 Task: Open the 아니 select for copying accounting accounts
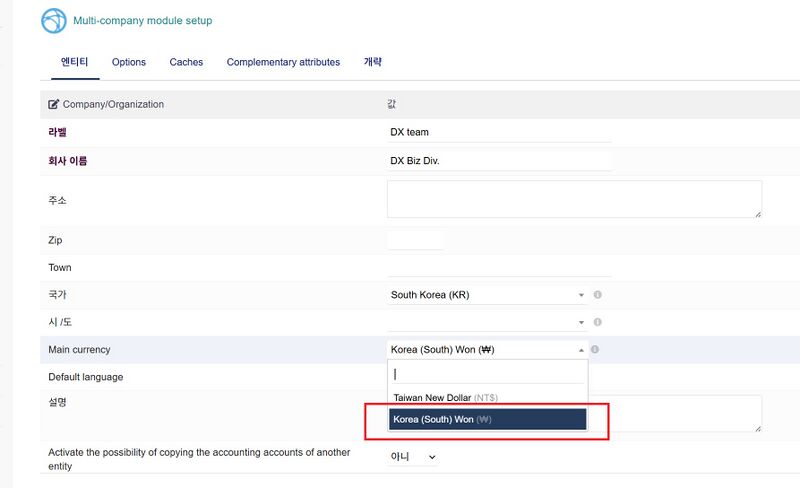click(412, 457)
